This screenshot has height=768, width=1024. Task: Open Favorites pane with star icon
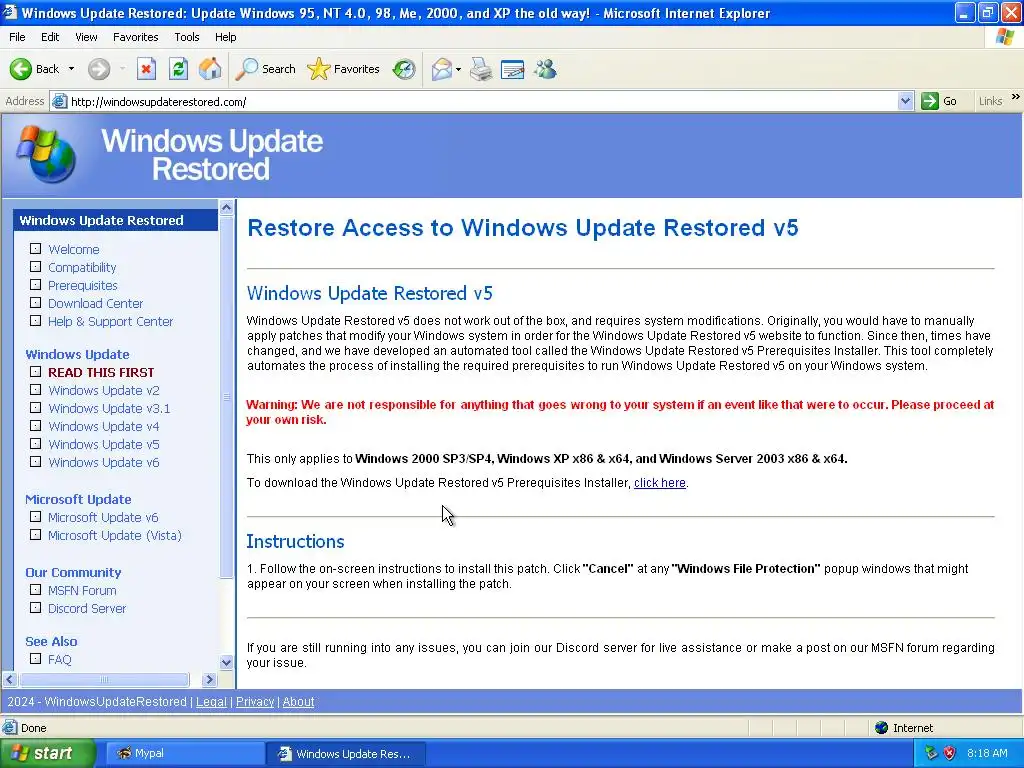[x=344, y=69]
